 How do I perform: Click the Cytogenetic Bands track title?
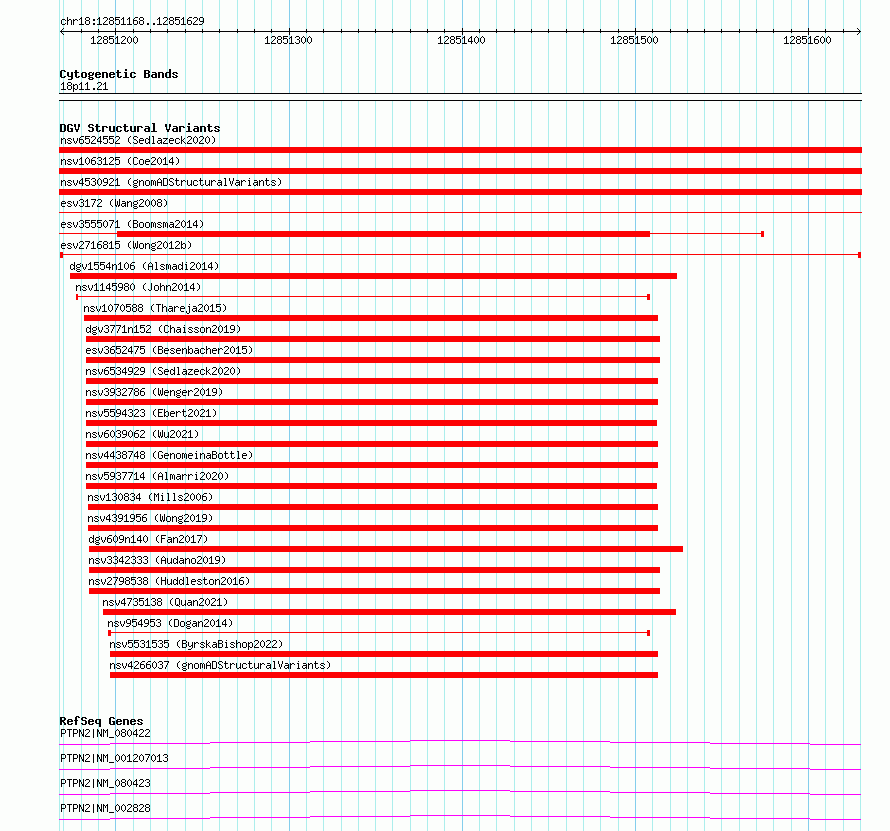point(119,74)
